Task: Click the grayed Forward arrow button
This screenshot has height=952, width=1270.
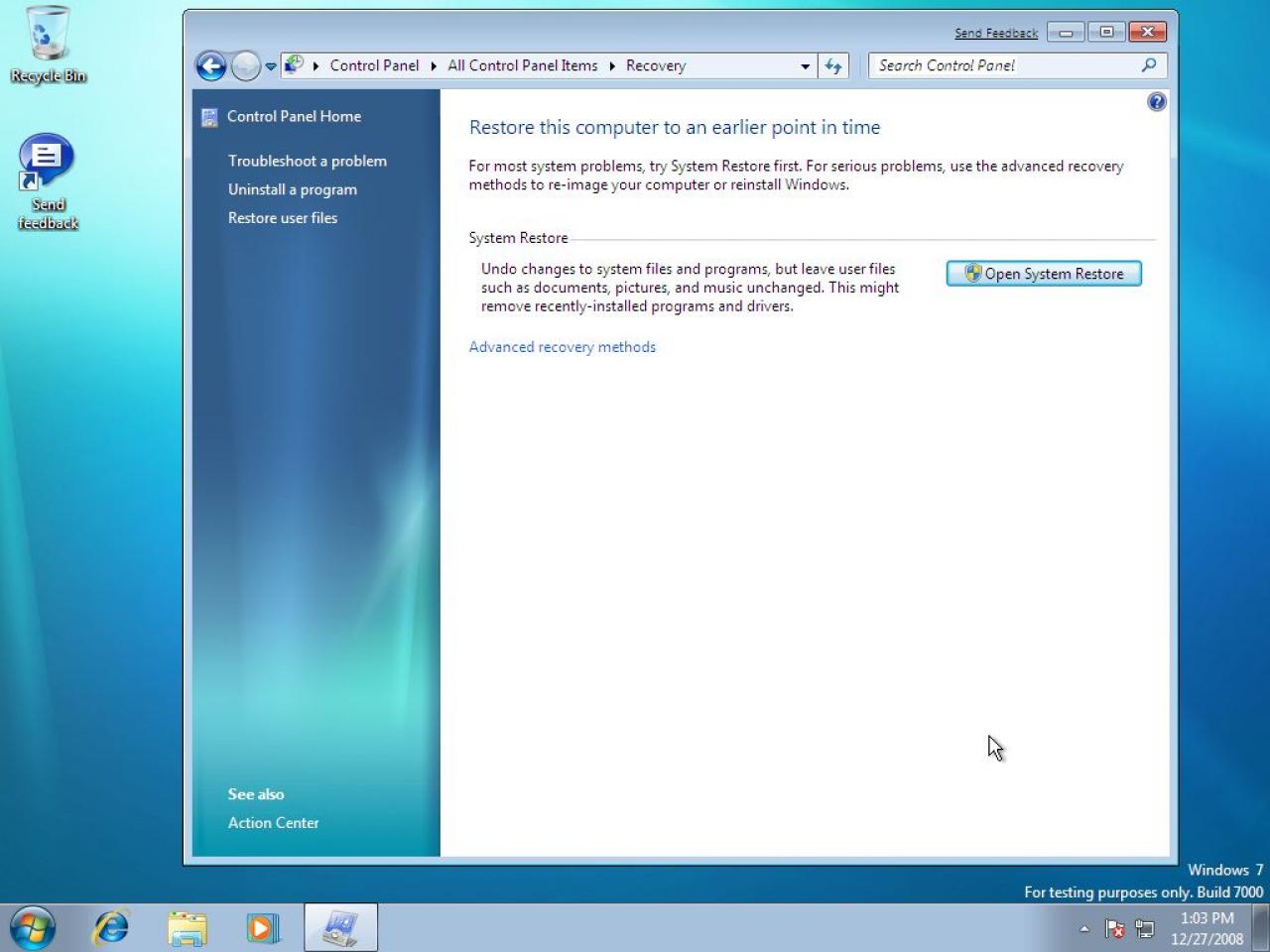Action: point(245,66)
